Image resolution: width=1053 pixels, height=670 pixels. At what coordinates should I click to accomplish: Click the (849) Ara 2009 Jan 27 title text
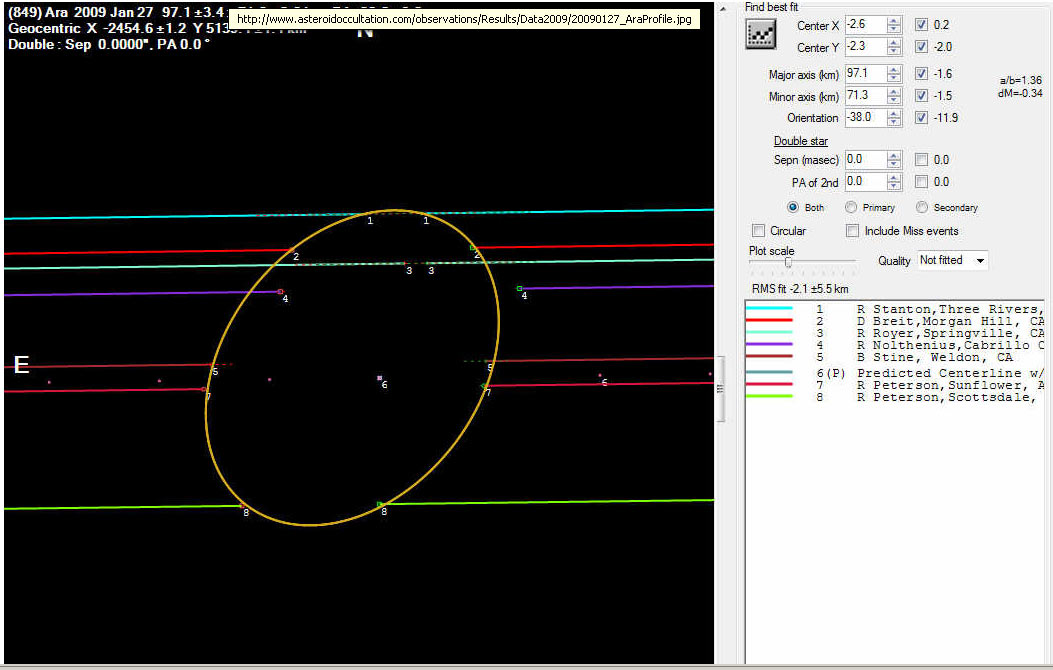(x=81, y=12)
